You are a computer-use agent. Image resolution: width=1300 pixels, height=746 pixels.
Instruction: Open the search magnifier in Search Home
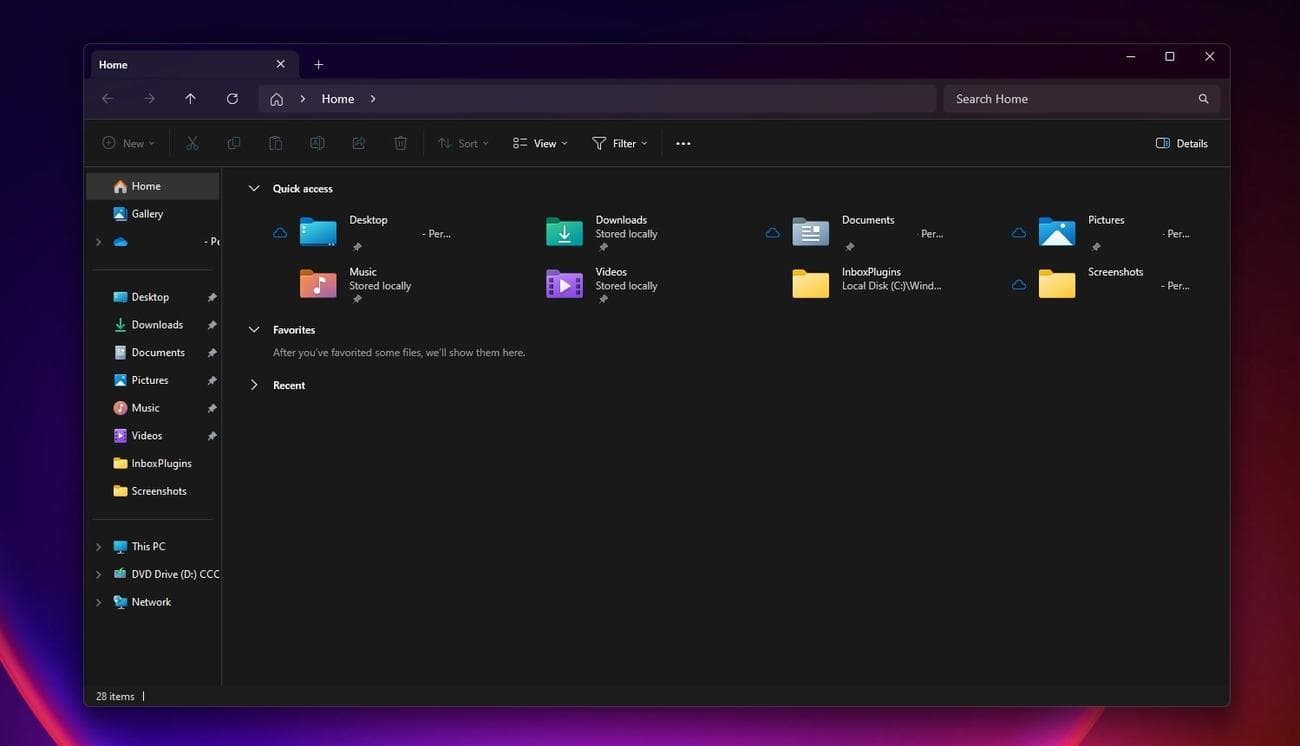tap(1203, 98)
